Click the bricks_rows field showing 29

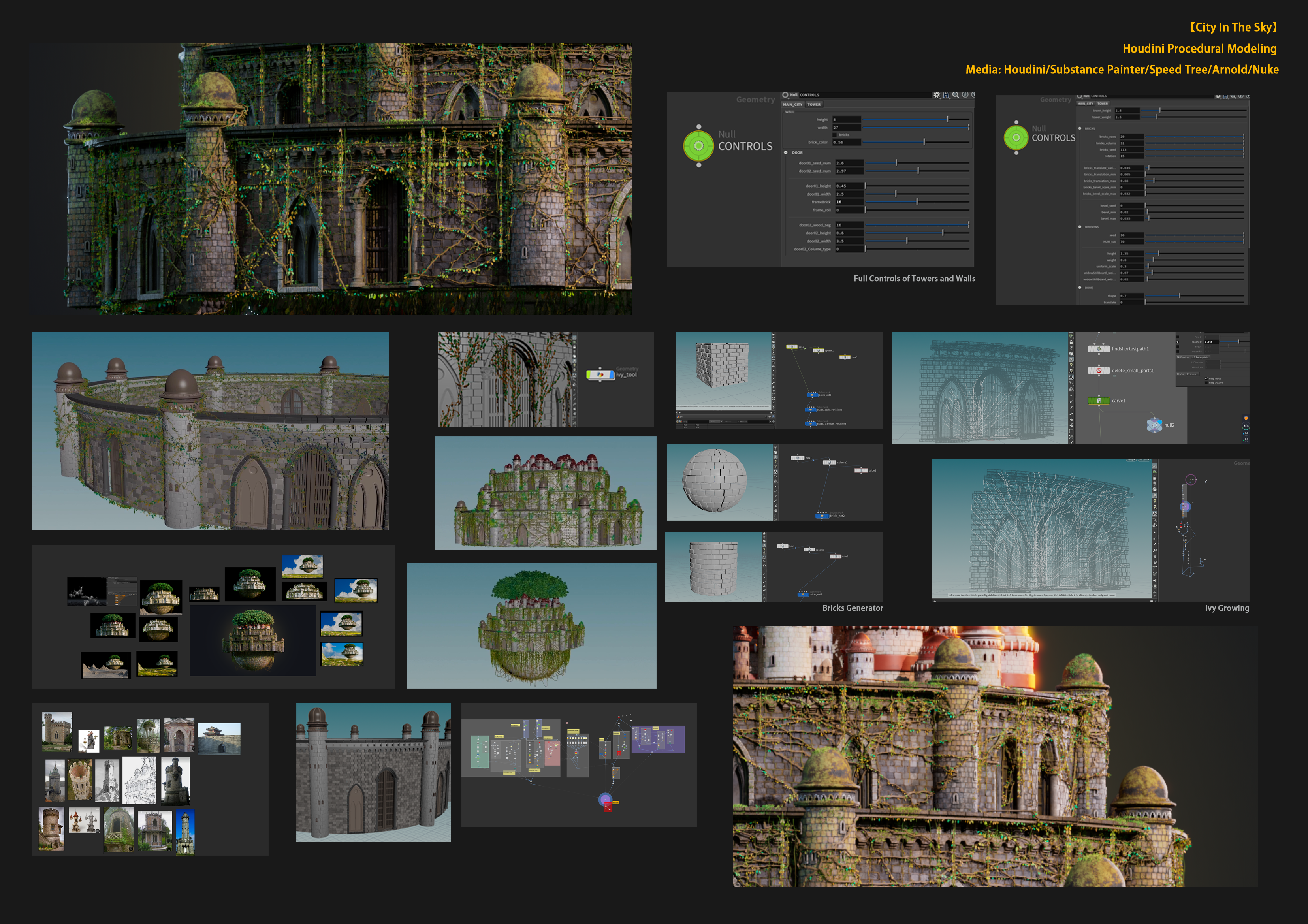point(1132,137)
